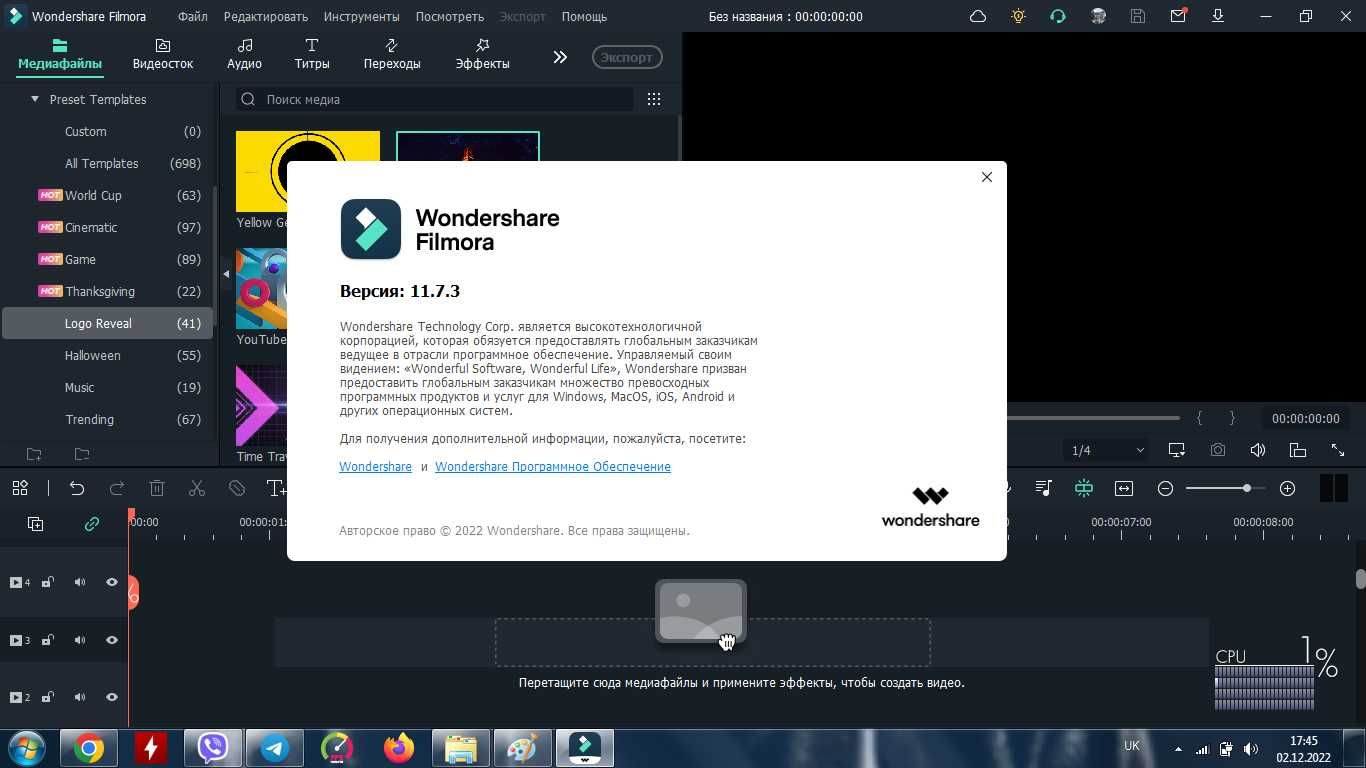
Task: Hide video track 2 with eye icon
Action: 112,697
